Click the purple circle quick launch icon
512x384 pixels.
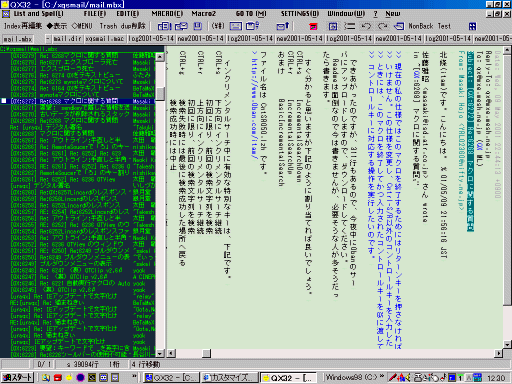[80, 378]
